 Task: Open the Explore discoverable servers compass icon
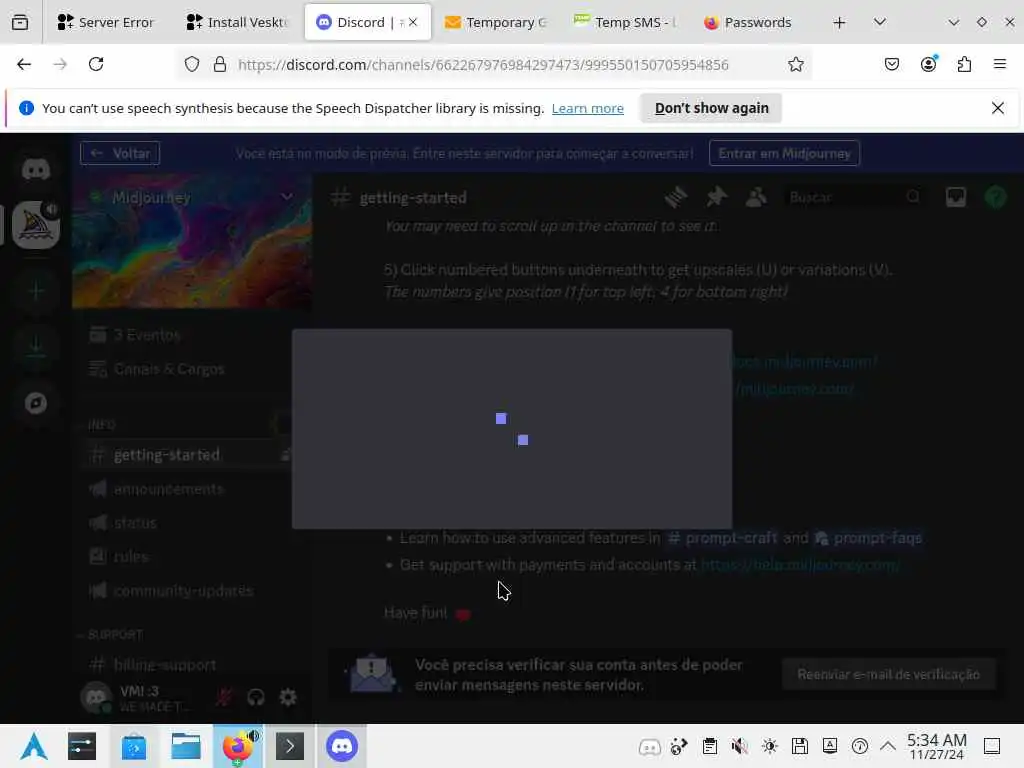point(36,403)
